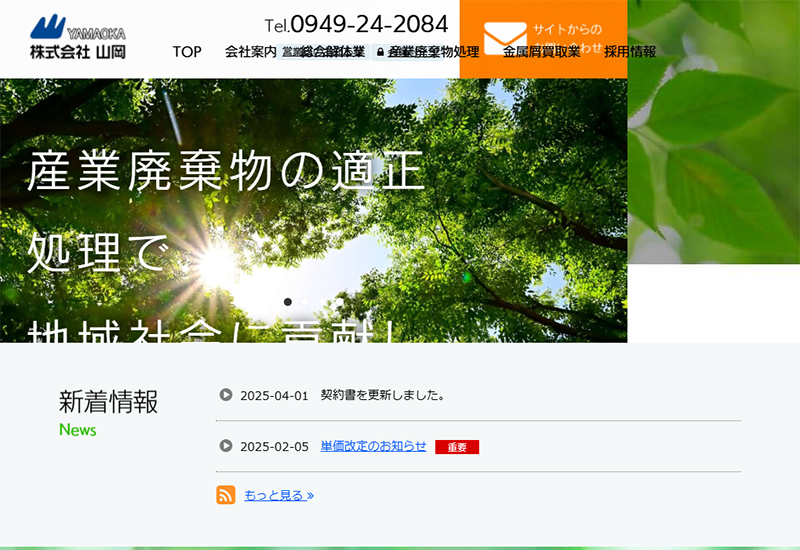800x550 pixels.
Task: Open the 採用情報 menu item
Action: pyautogui.click(x=630, y=52)
